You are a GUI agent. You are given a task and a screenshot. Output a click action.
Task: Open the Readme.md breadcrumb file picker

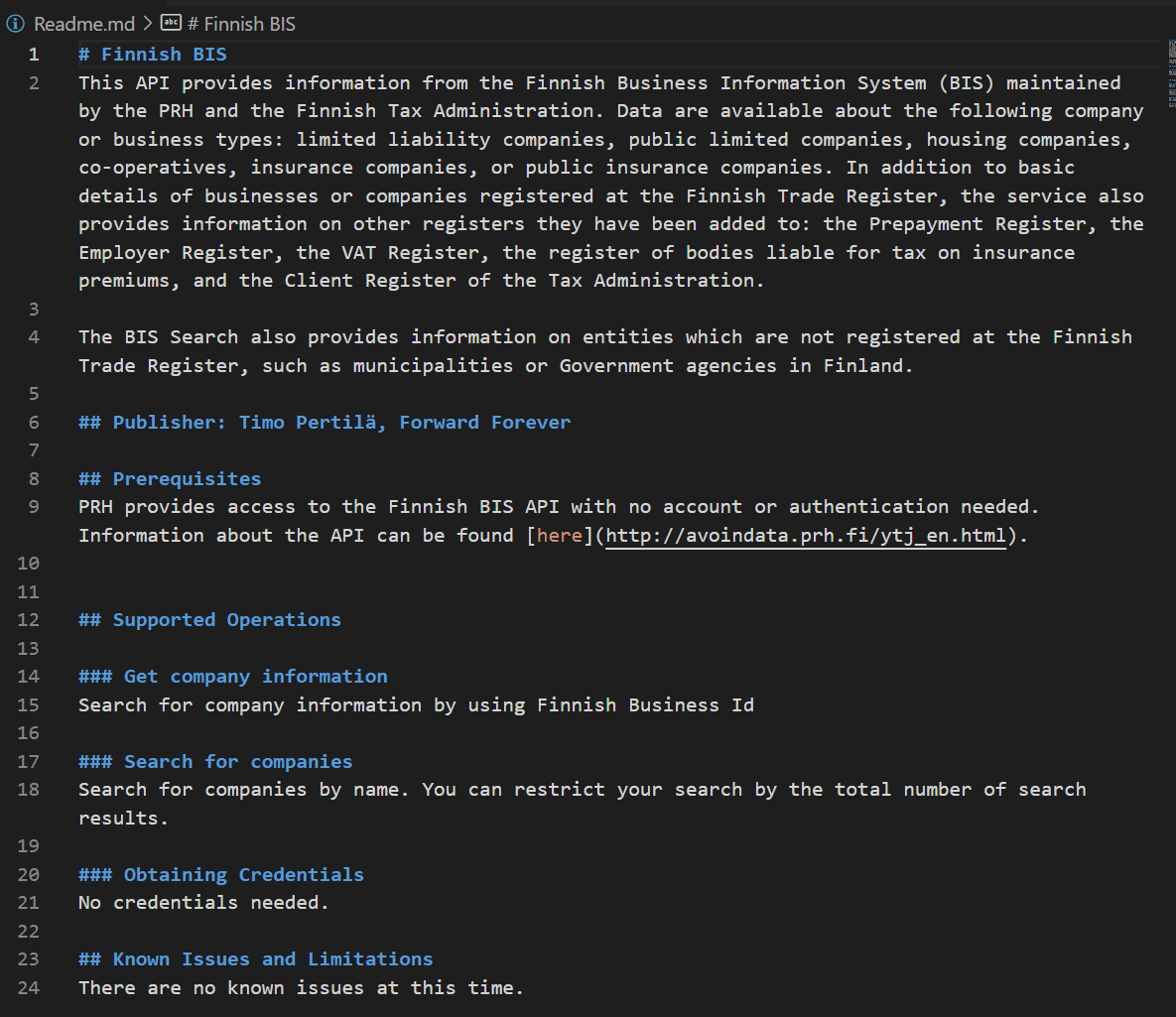pos(84,24)
